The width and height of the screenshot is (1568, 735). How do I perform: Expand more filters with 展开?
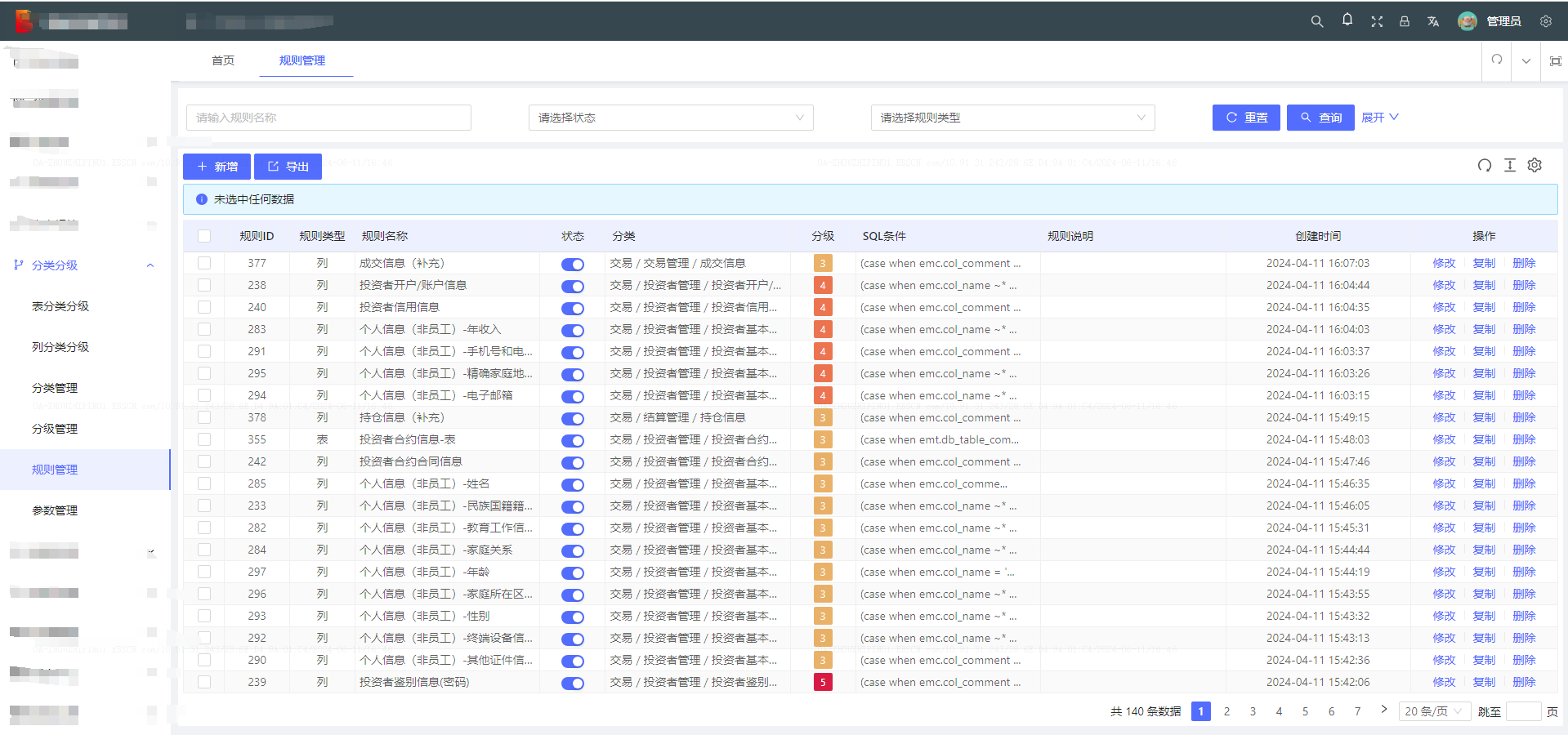pos(1380,118)
